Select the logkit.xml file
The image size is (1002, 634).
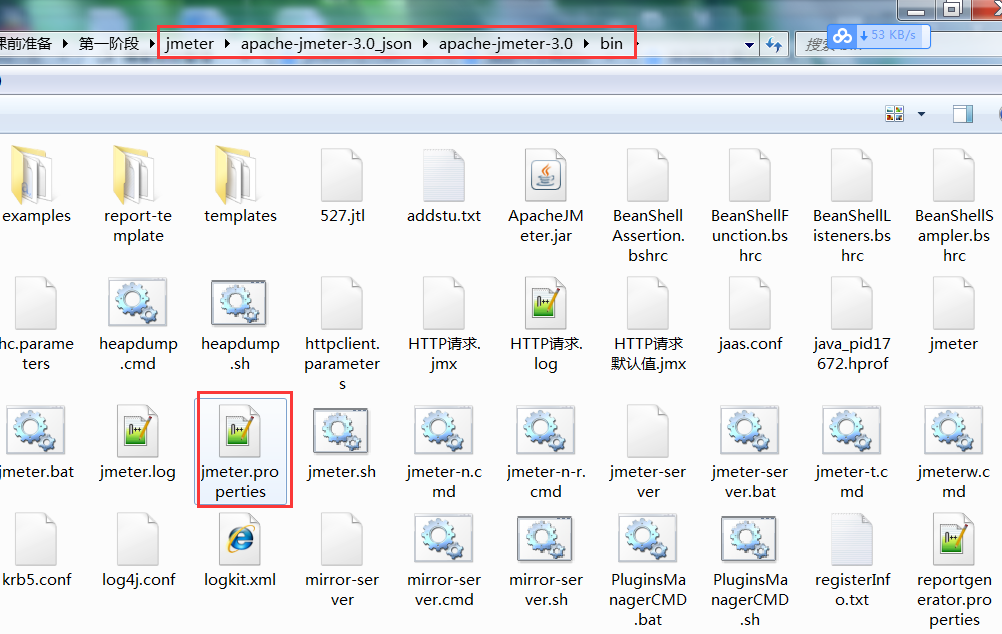(240, 550)
